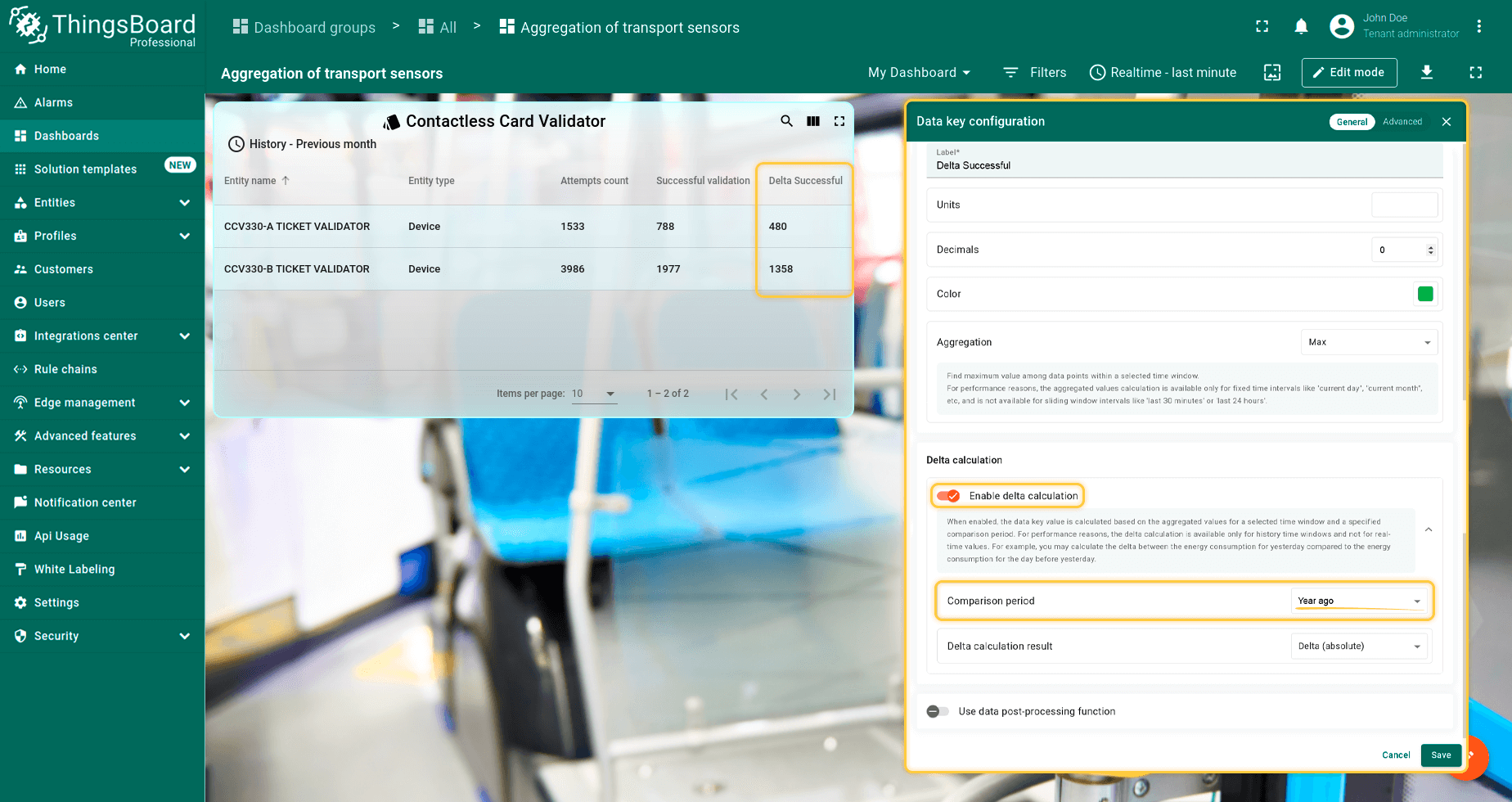Disable the Enable delta calculation toggle

(x=948, y=496)
